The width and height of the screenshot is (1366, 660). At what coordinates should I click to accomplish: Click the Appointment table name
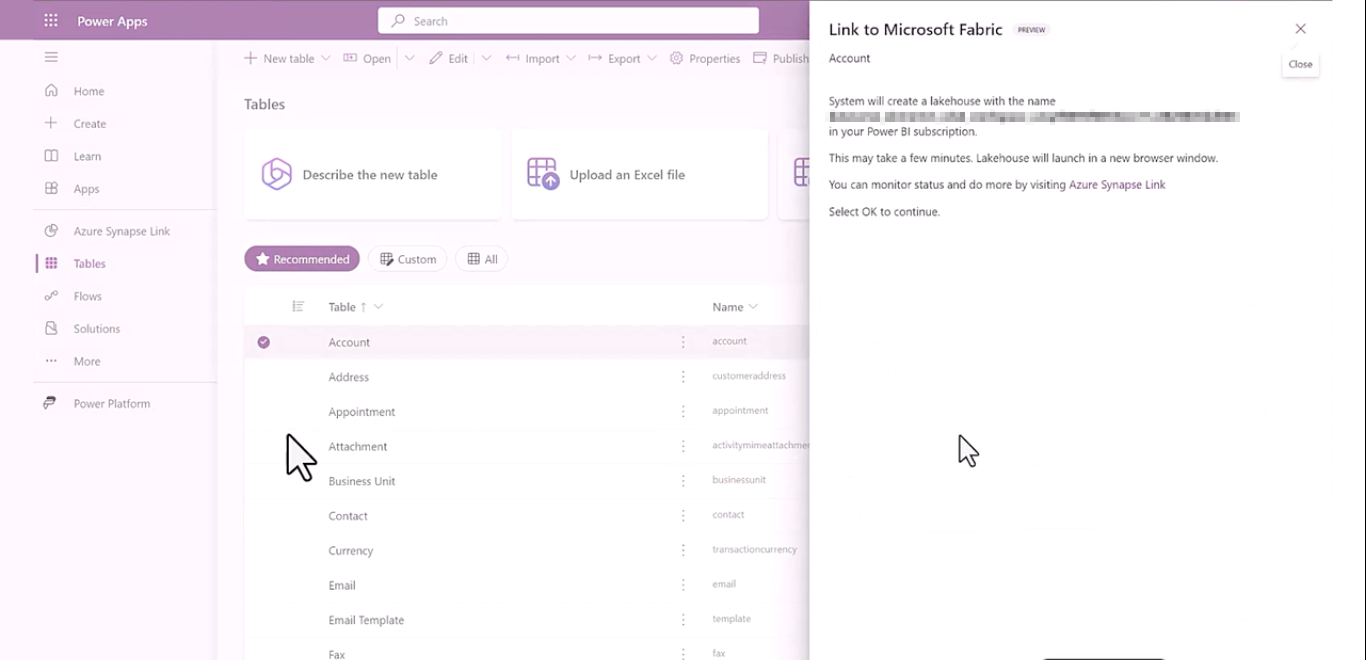362,412
